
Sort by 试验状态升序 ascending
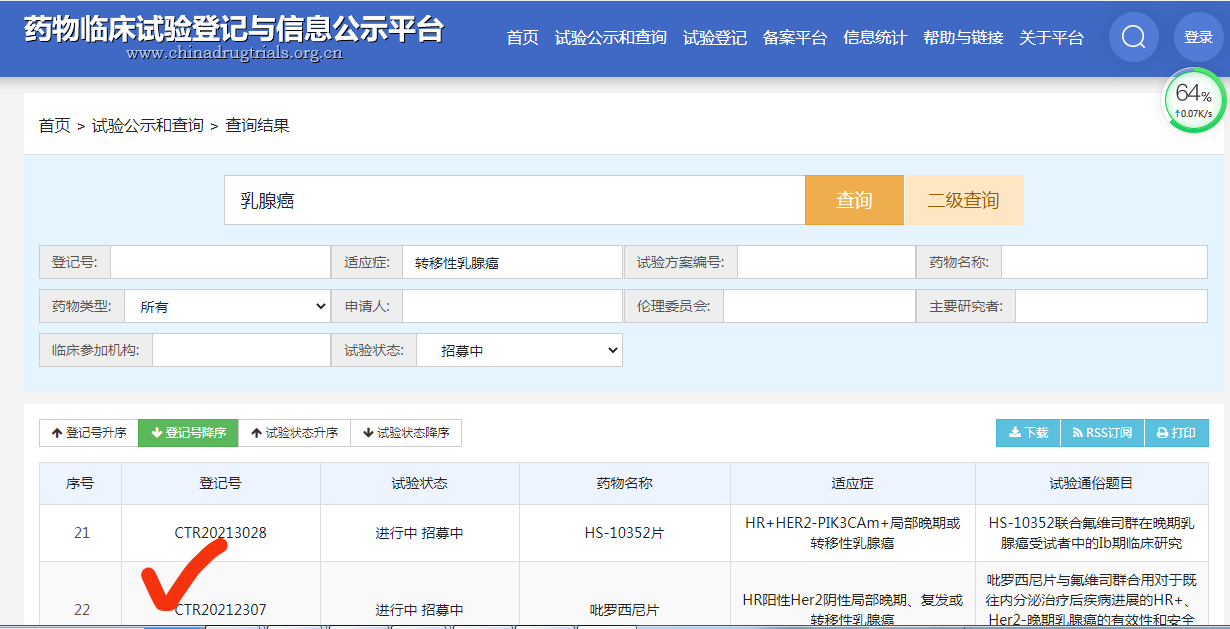click(x=294, y=433)
